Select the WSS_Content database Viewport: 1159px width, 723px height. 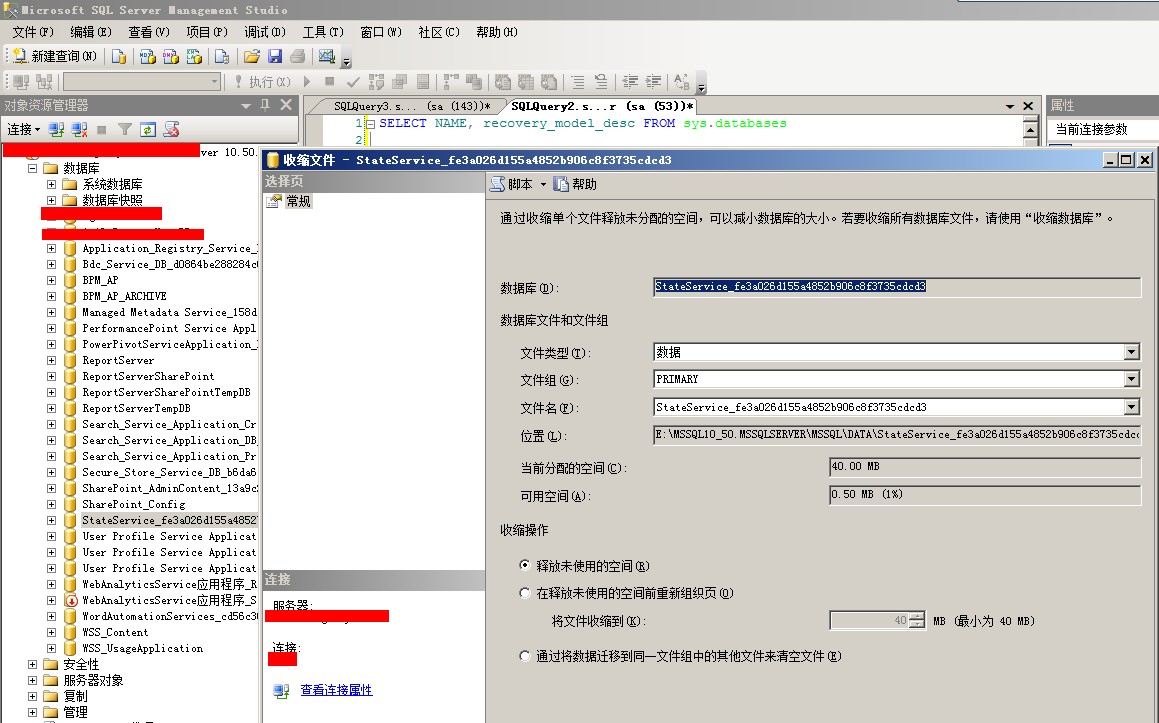(115, 632)
